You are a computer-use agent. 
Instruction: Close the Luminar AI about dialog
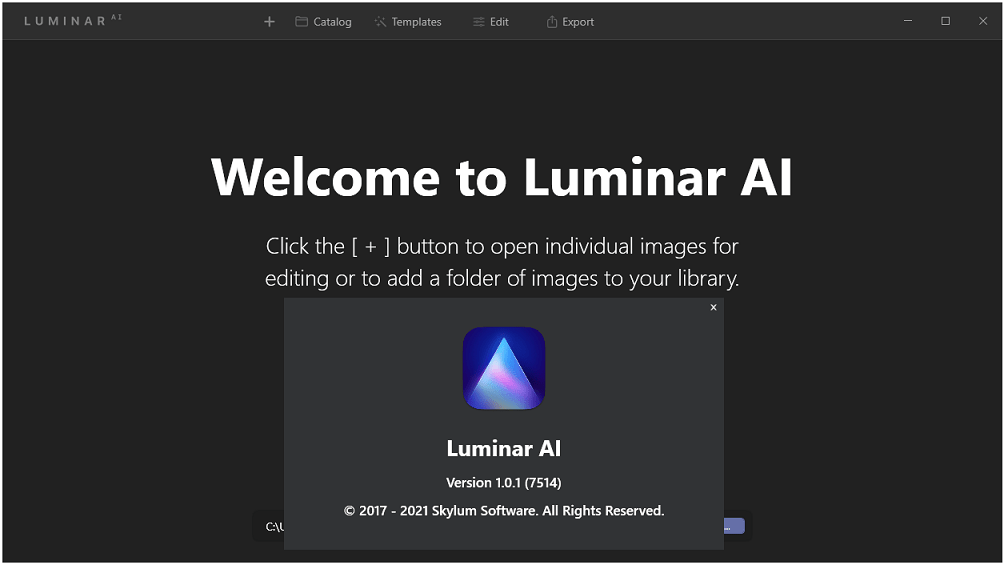tap(713, 307)
